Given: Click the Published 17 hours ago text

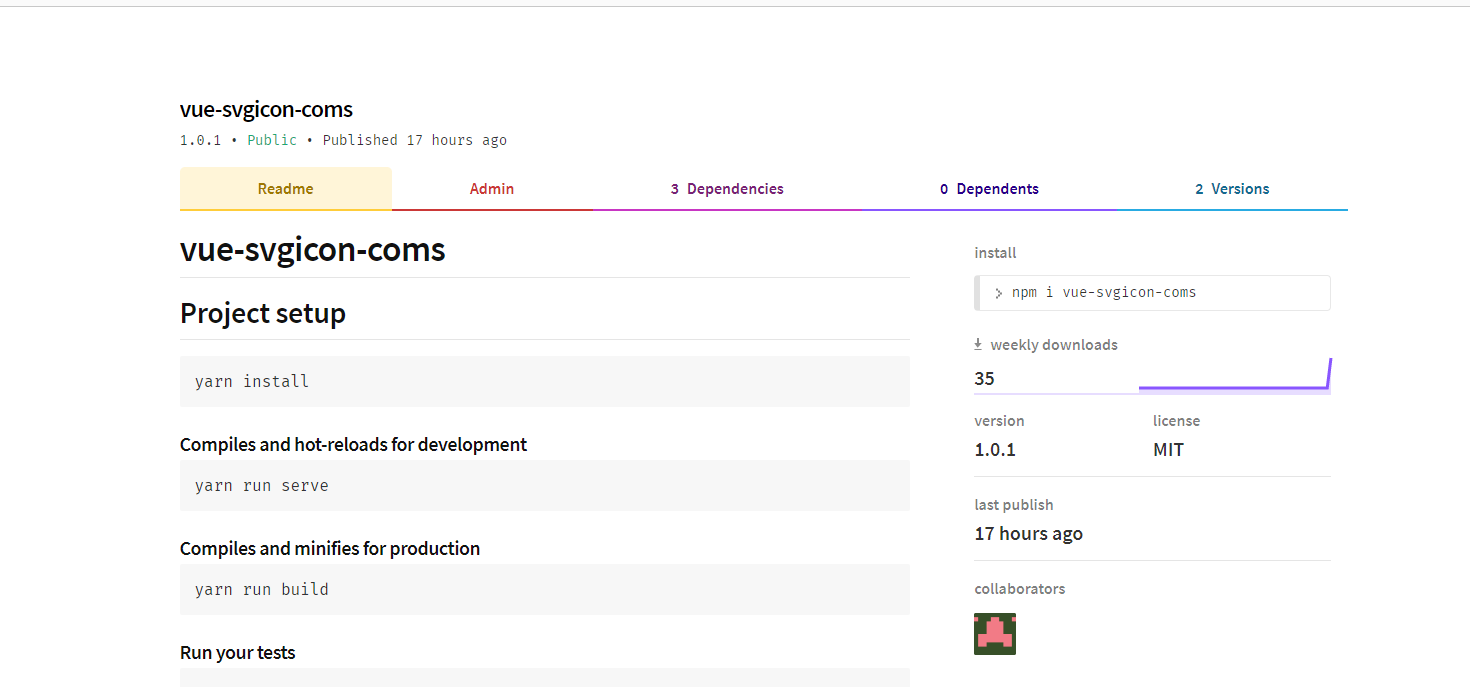Looking at the screenshot, I should coord(414,140).
